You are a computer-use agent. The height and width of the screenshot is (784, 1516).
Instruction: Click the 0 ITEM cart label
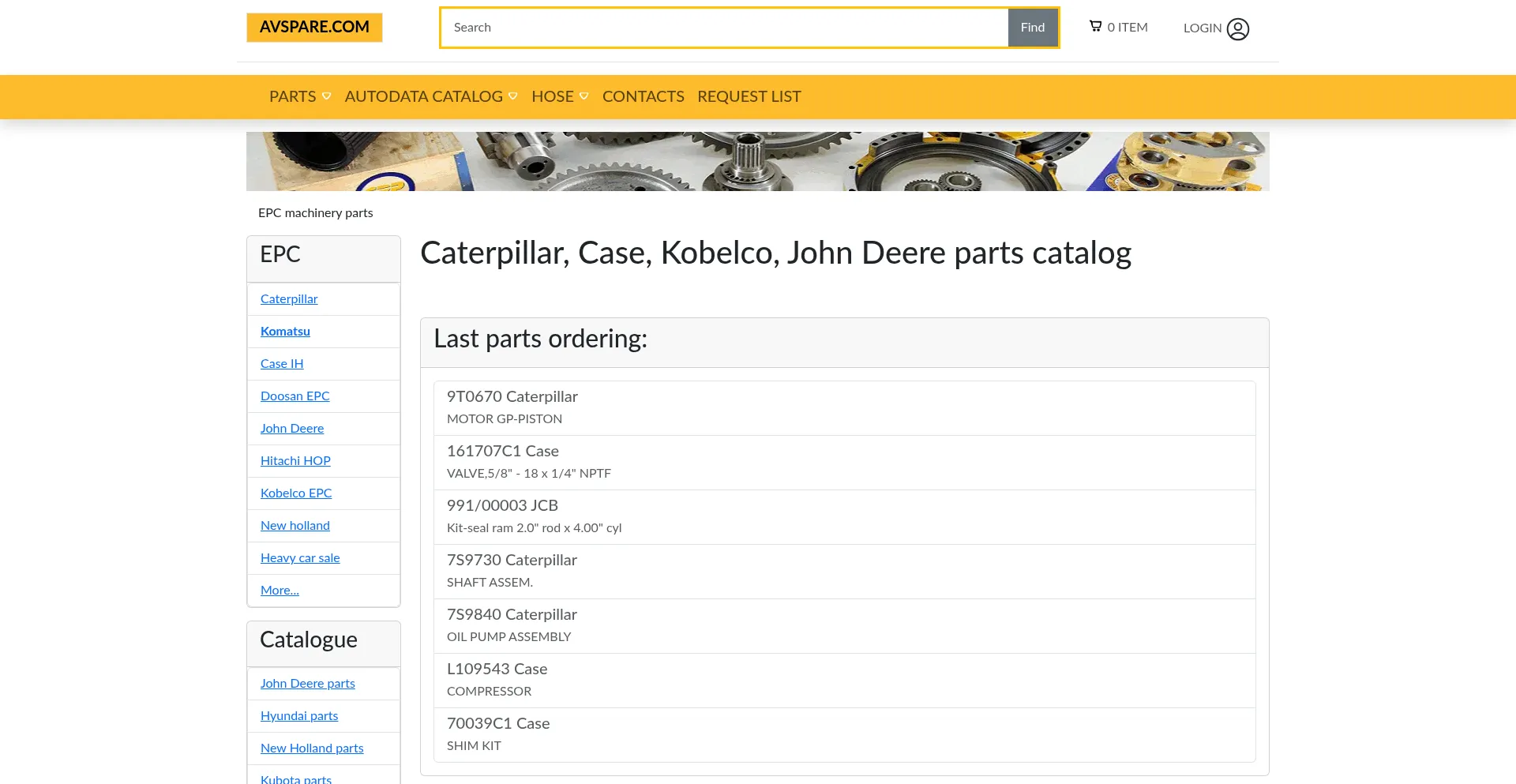tap(1128, 28)
